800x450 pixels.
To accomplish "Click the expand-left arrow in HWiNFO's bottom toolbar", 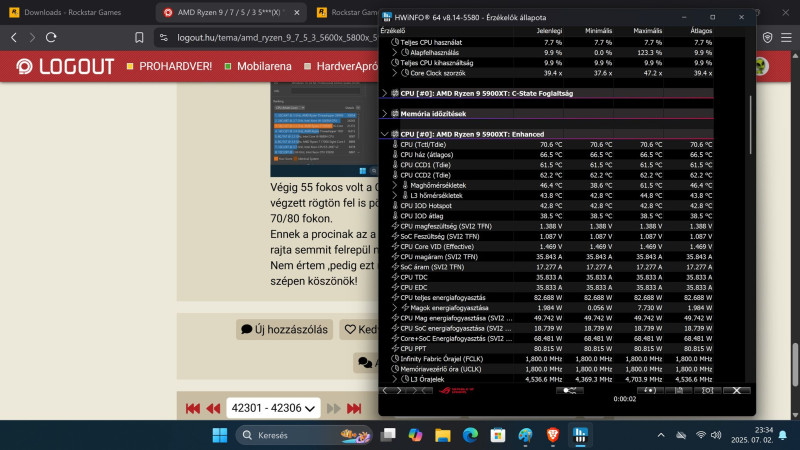I will (x=386, y=390).
